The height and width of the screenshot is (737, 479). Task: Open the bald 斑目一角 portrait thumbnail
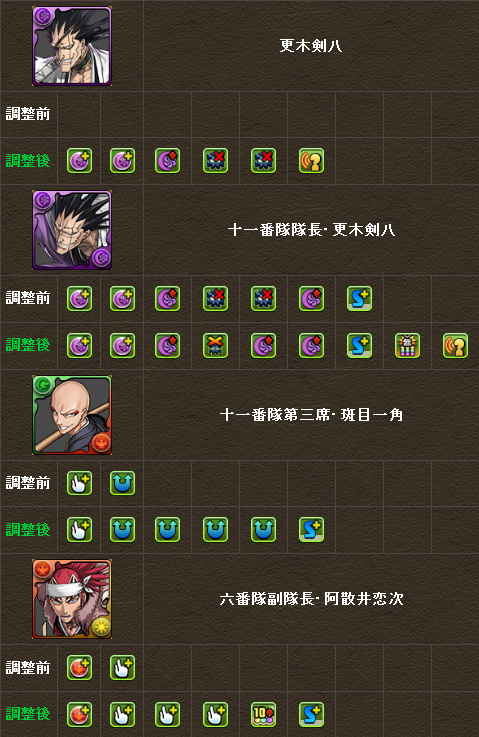tap(72, 415)
